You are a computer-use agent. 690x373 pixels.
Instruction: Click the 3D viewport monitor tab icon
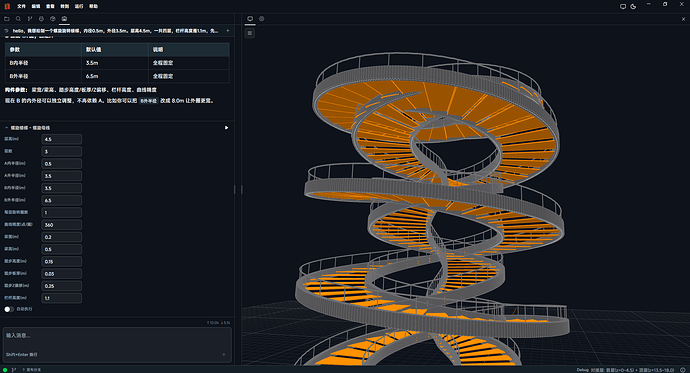tap(250, 19)
